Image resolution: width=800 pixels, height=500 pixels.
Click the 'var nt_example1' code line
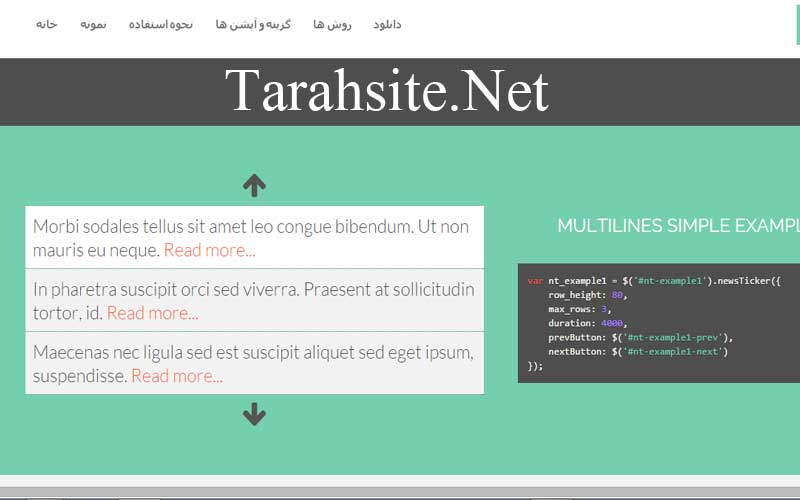(x=654, y=281)
